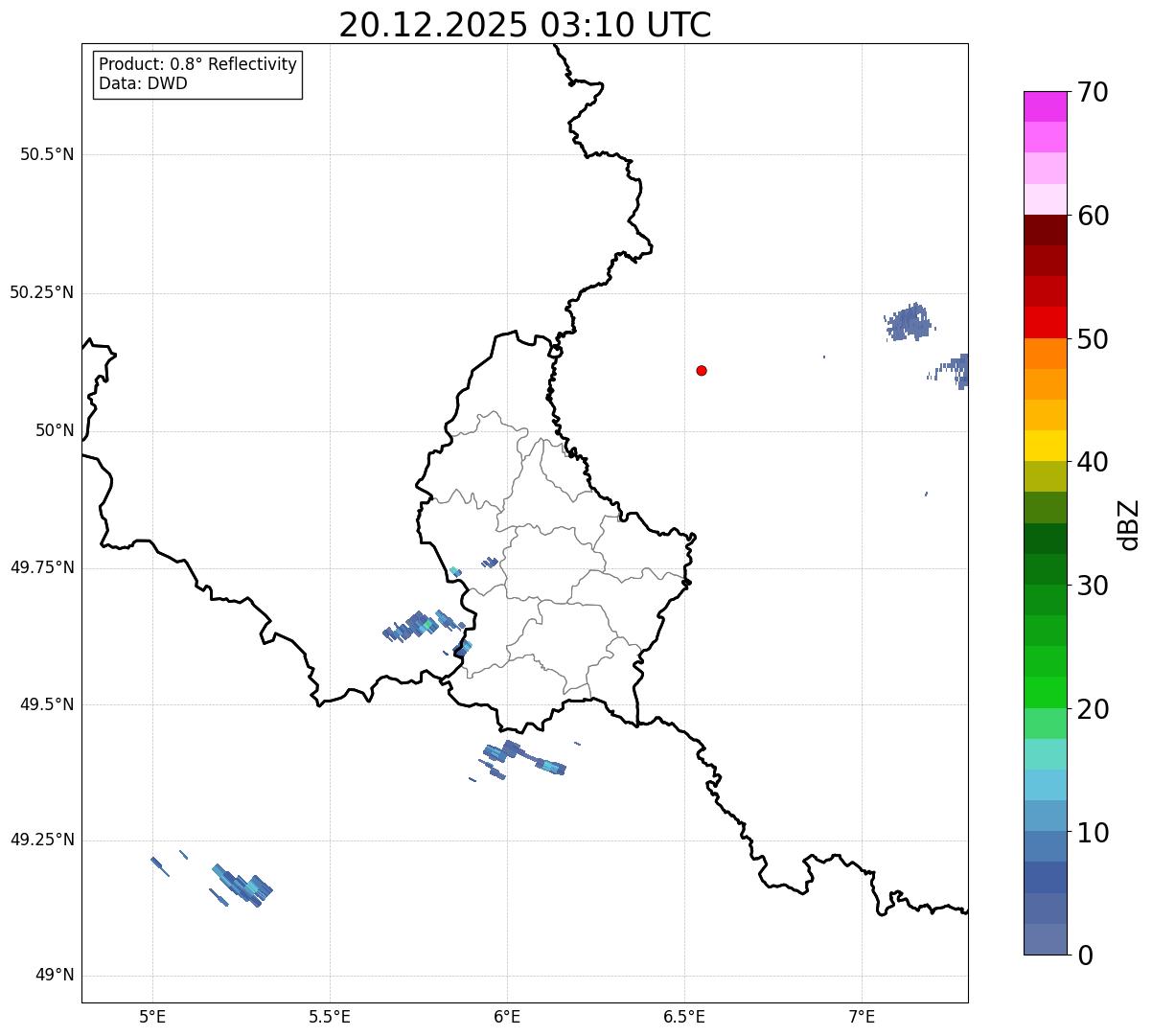Click the "50.25°N" latitude label
This screenshot has height=1036, width=1152.
(42, 292)
